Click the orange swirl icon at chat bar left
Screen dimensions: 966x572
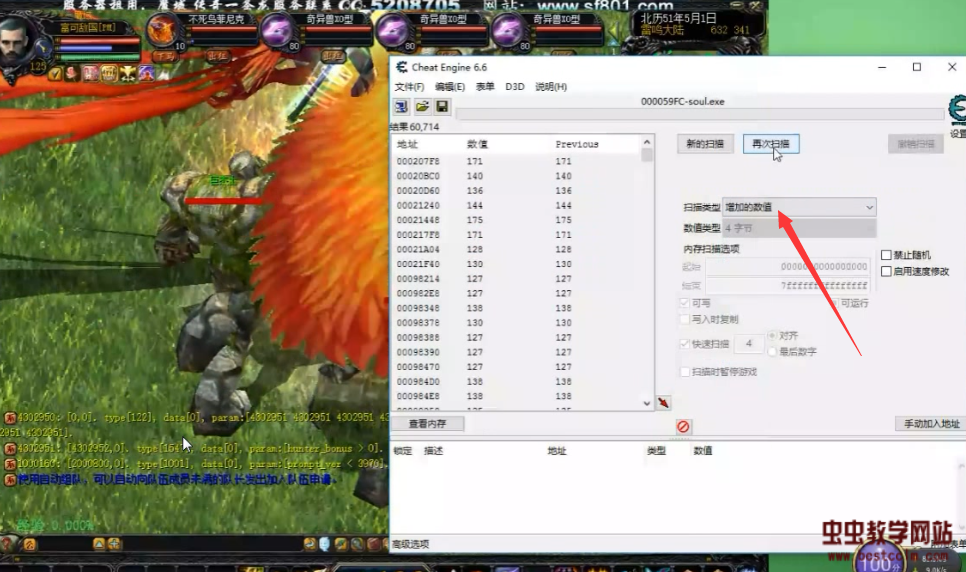click(29, 544)
